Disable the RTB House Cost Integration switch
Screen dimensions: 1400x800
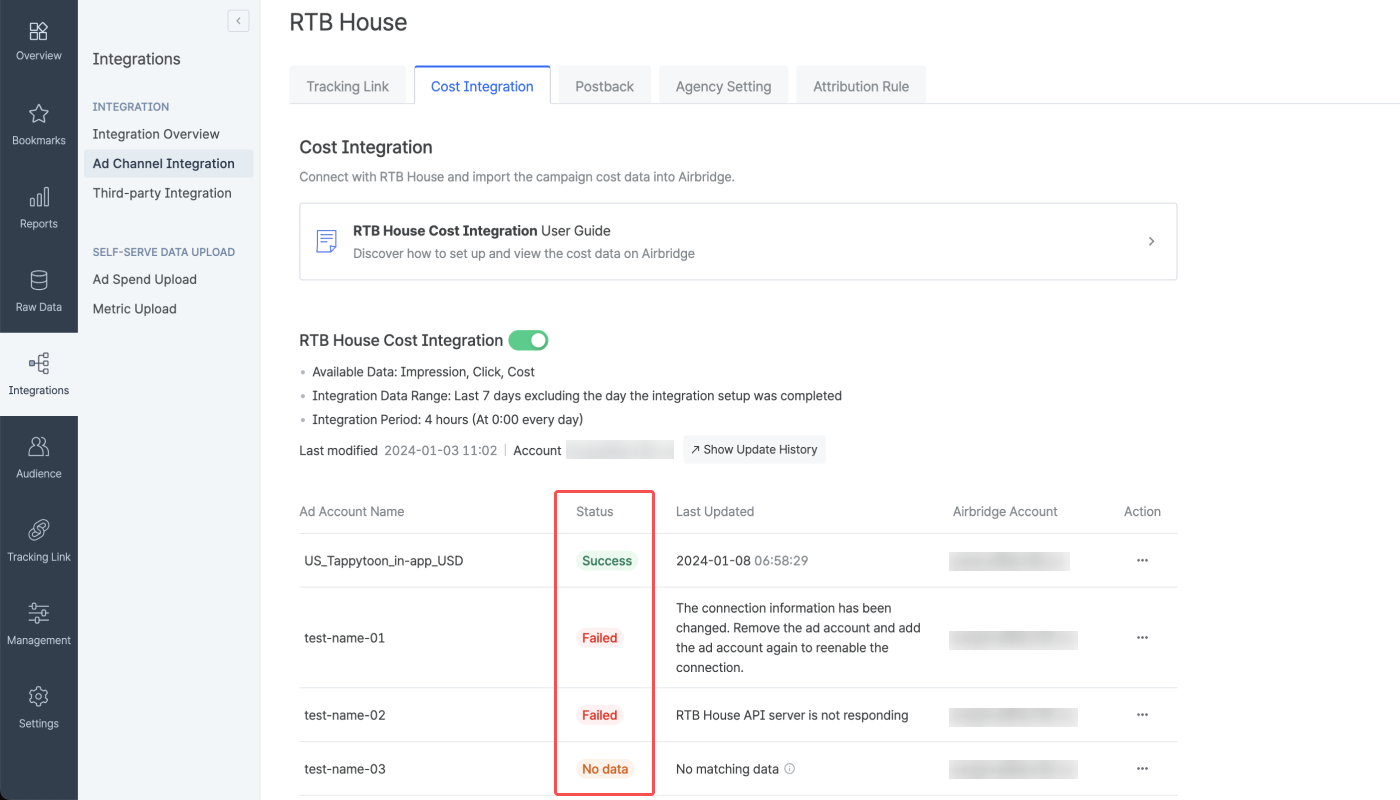coord(528,340)
